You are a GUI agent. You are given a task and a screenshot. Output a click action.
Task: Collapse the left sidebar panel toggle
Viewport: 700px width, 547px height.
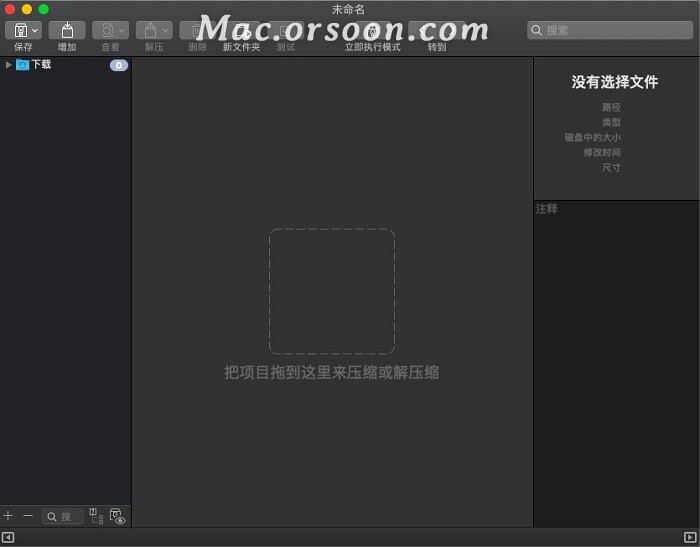click(8, 537)
